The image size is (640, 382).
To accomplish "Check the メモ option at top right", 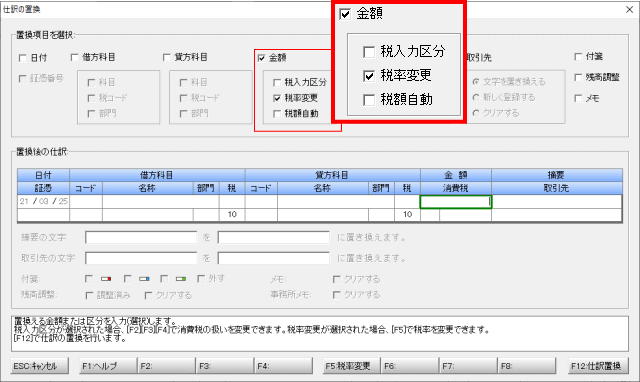I will tap(578, 98).
